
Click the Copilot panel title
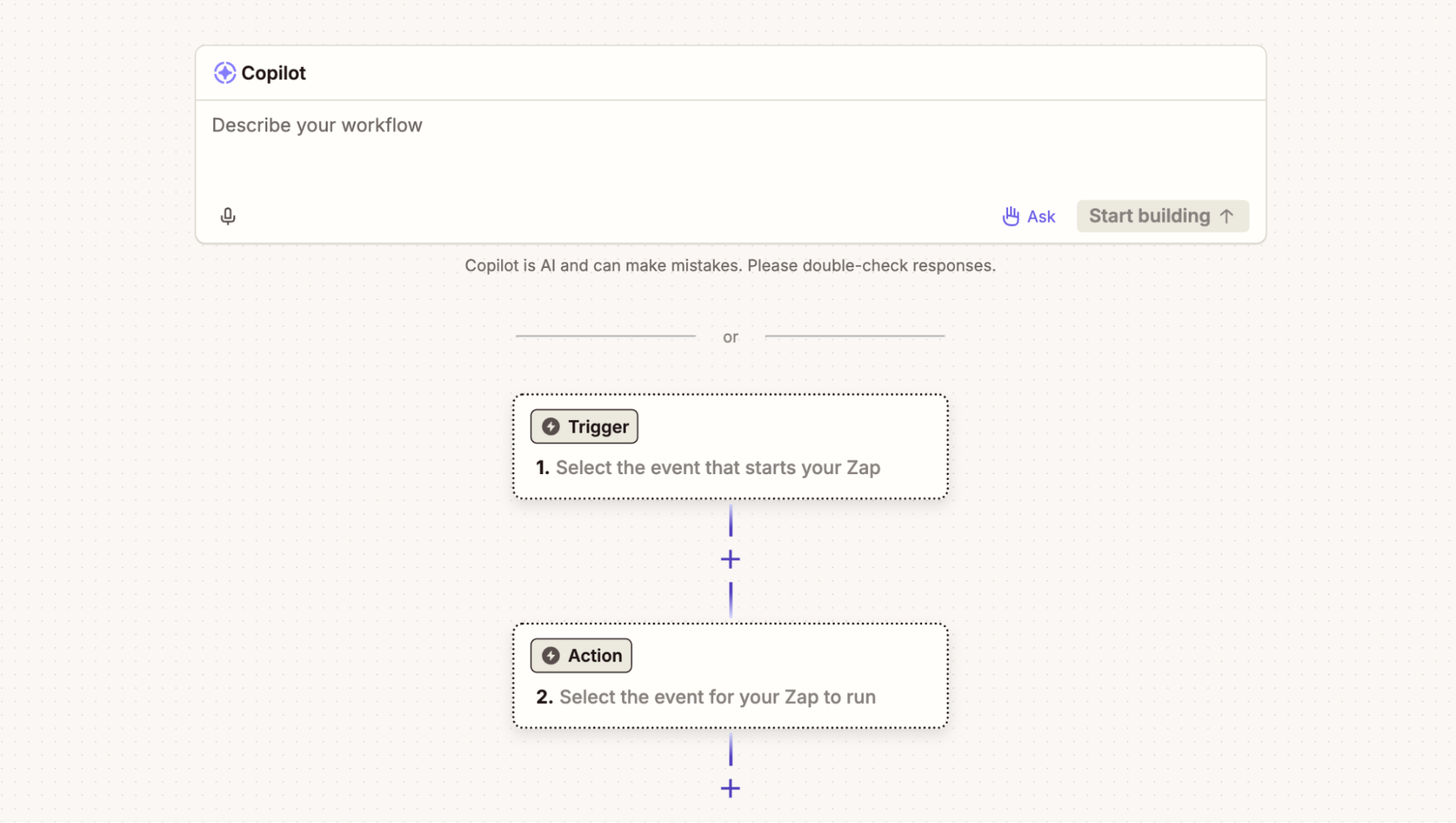tap(273, 73)
